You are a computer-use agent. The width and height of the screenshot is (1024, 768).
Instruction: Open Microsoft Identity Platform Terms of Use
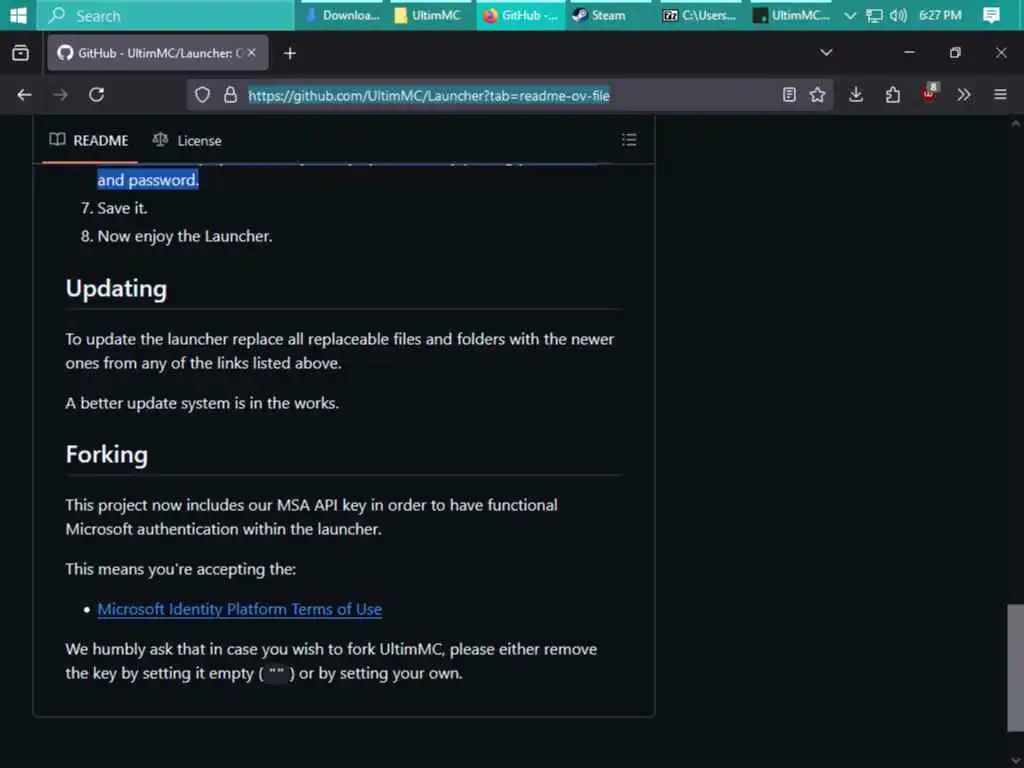tap(240, 609)
